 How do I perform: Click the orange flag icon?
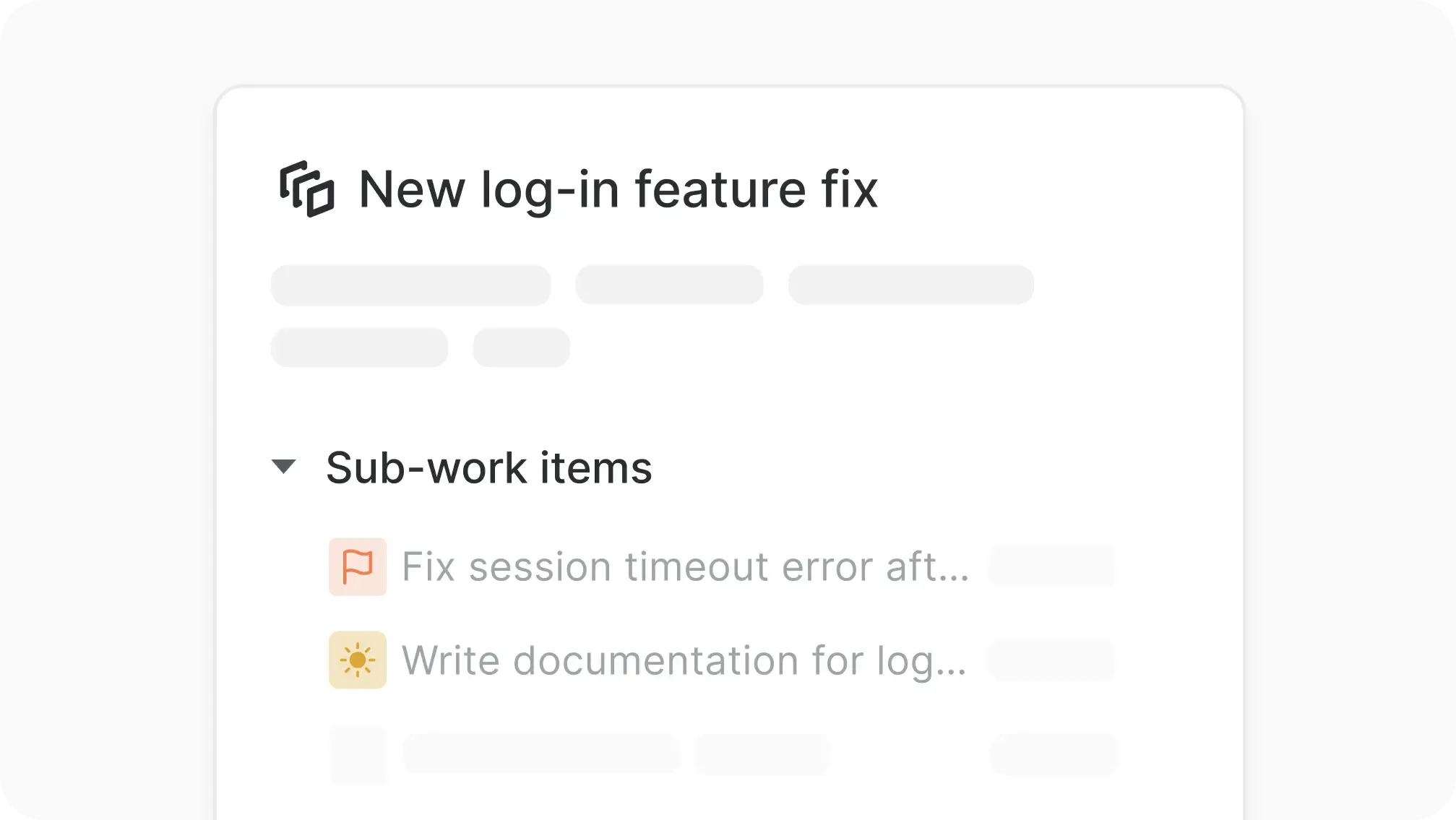[358, 566]
